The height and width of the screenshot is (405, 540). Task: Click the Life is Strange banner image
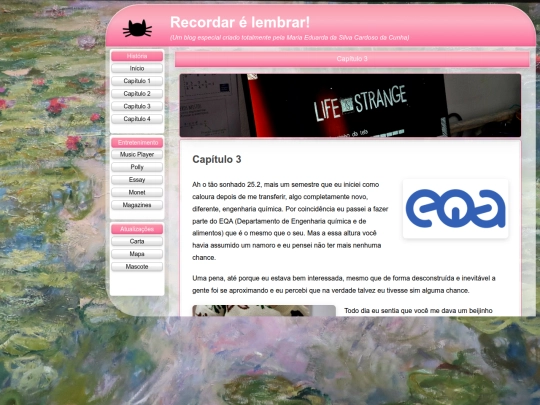[350, 105]
